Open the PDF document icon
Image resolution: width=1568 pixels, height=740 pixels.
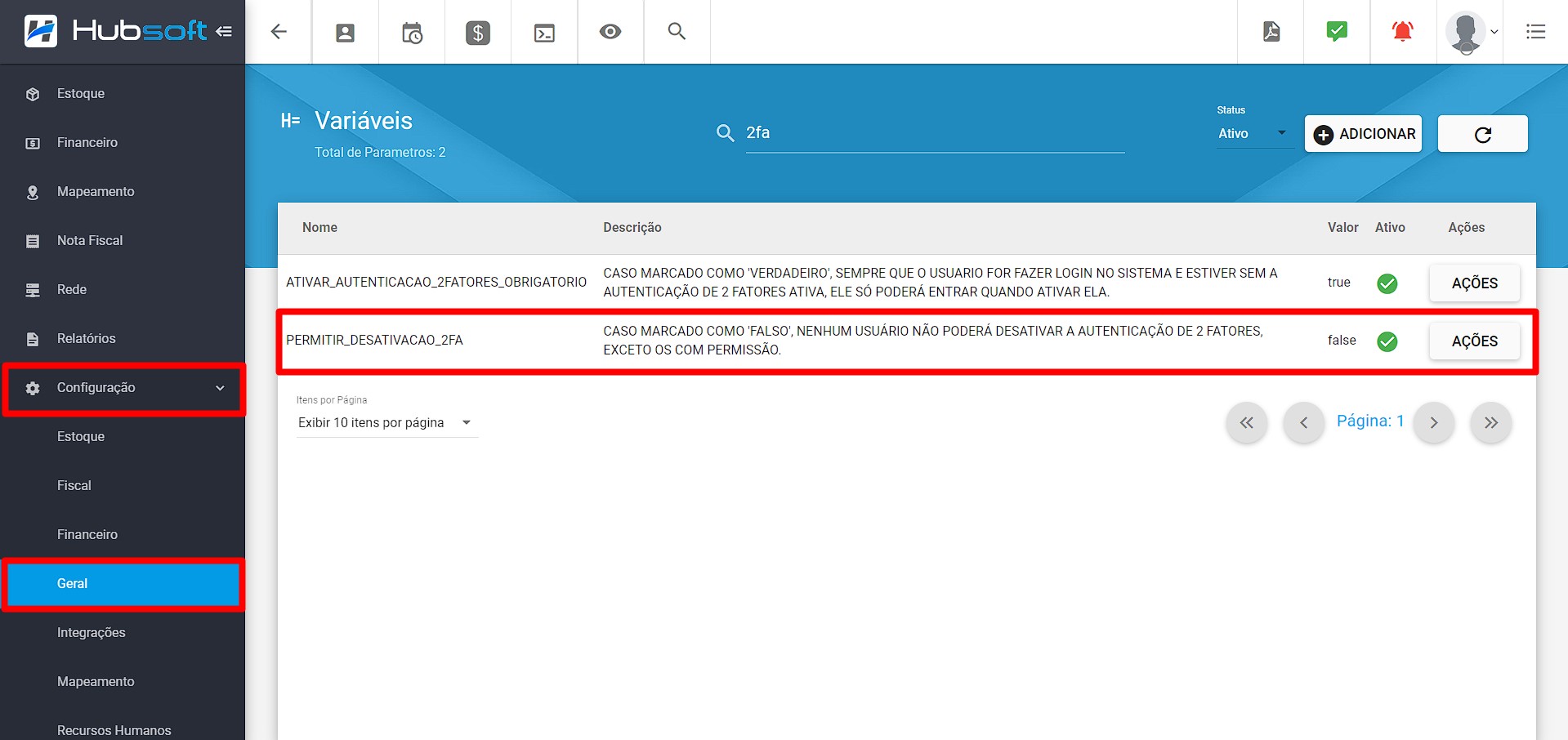(1271, 32)
